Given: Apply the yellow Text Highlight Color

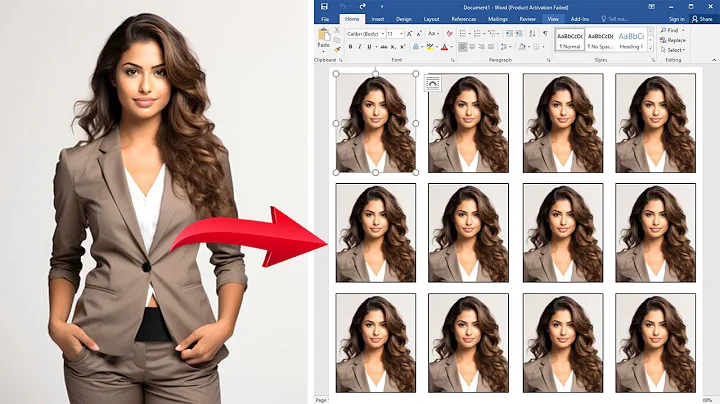Looking at the screenshot, I should point(430,47).
